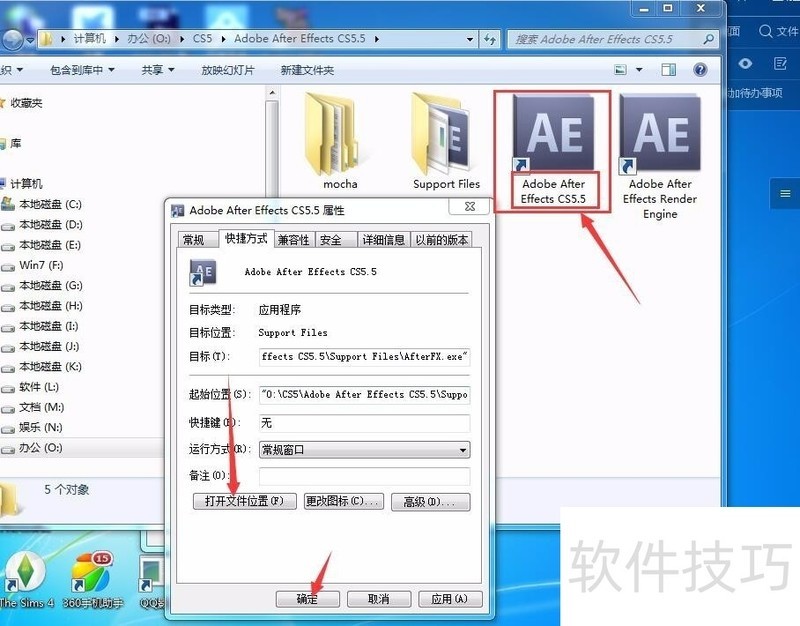Screen dimensions: 800x626
Task: Open the 运行方式 combo box
Action: [x=364, y=450]
